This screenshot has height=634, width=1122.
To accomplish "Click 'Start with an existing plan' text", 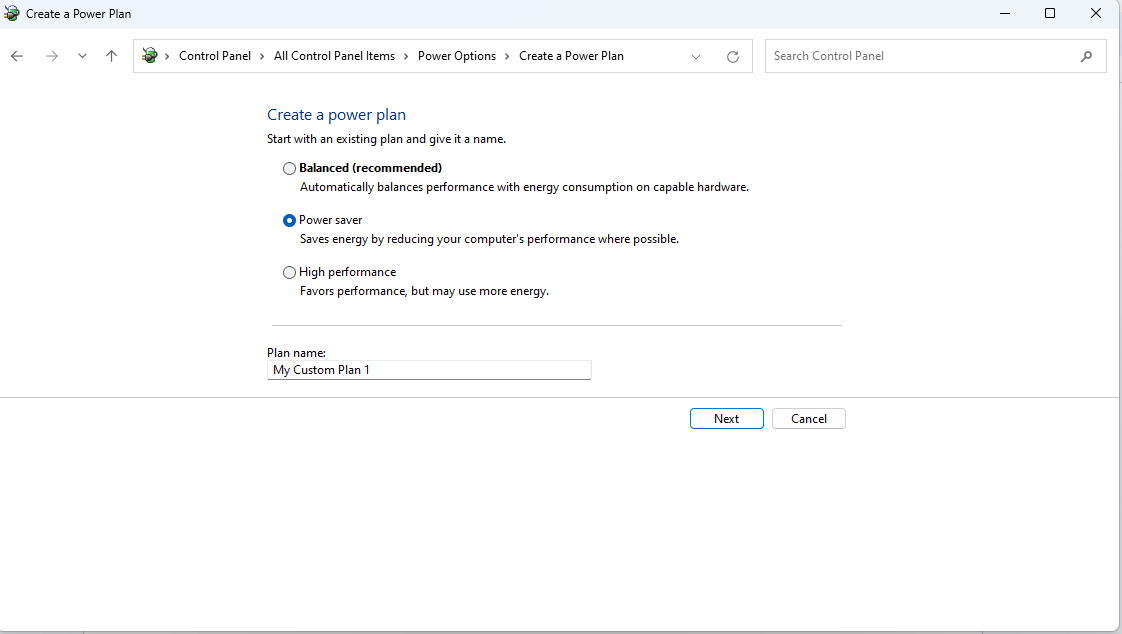I will pyautogui.click(x=386, y=139).
